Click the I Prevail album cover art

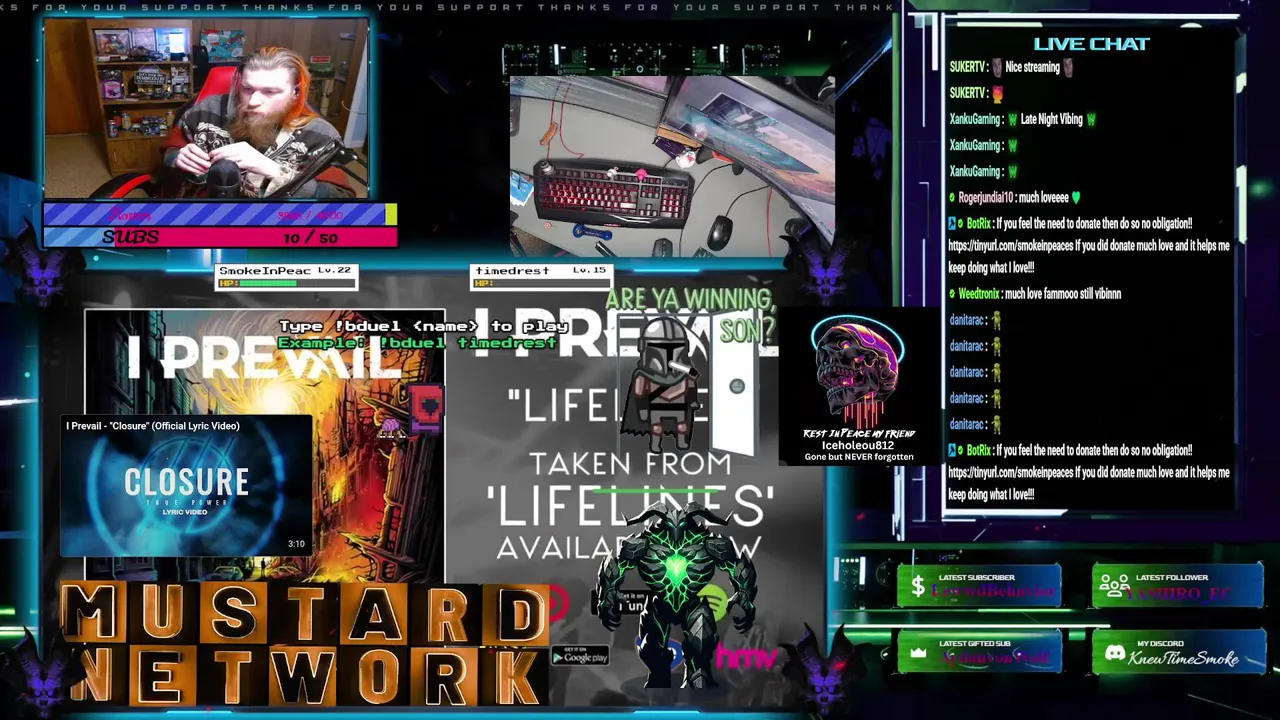[x=265, y=445]
